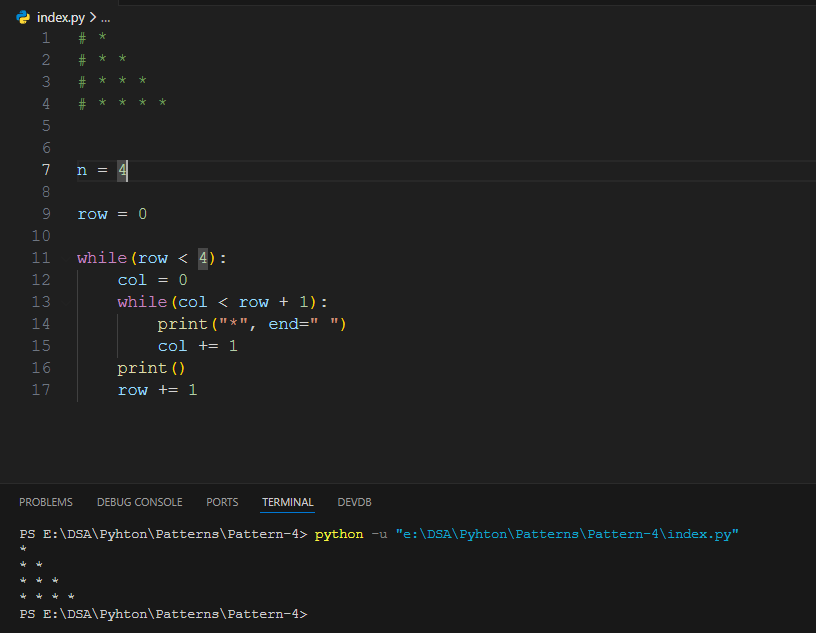Open the DEVDB panel tab
This screenshot has width=816, height=633.
354,502
